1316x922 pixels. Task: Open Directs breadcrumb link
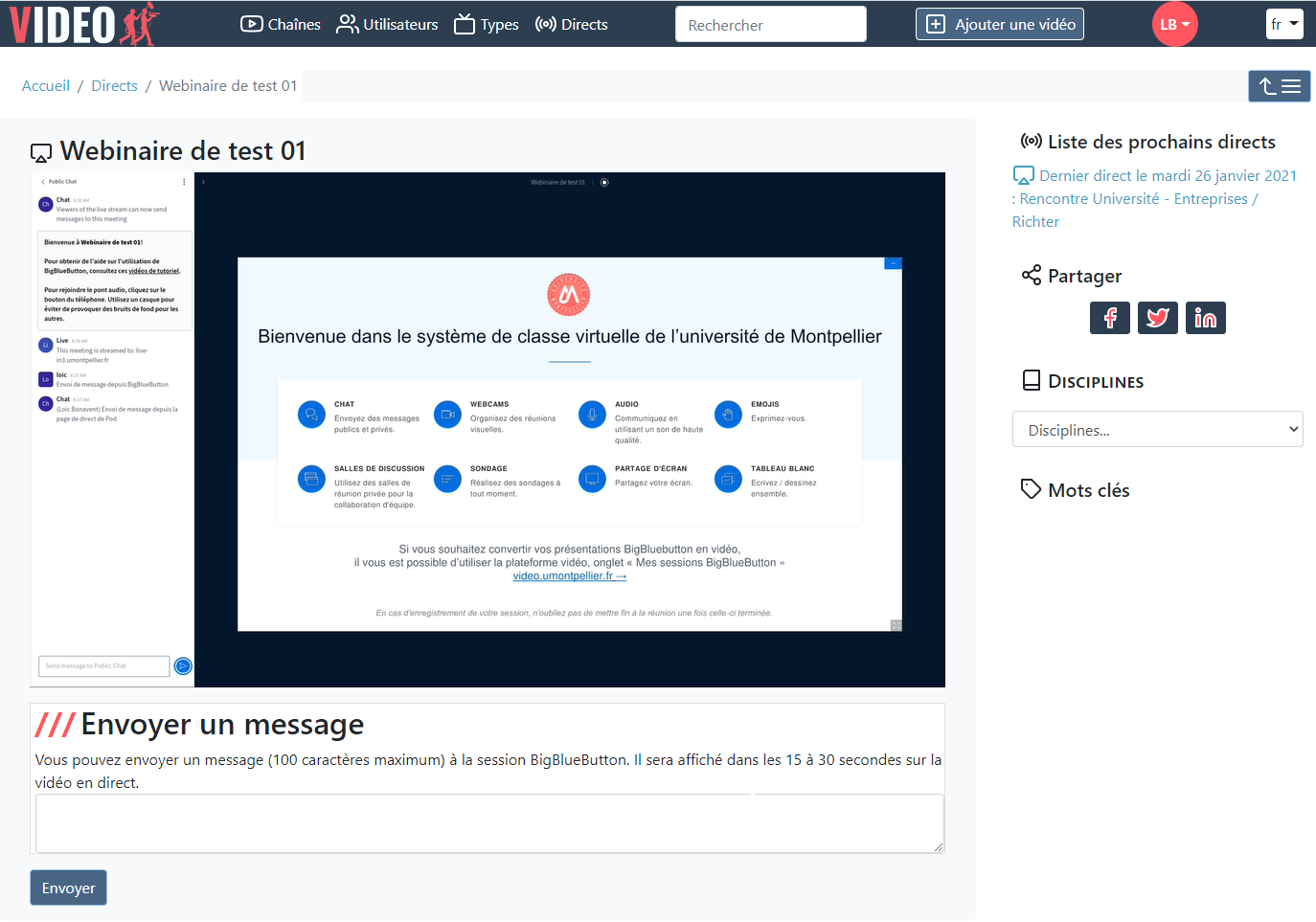point(114,86)
